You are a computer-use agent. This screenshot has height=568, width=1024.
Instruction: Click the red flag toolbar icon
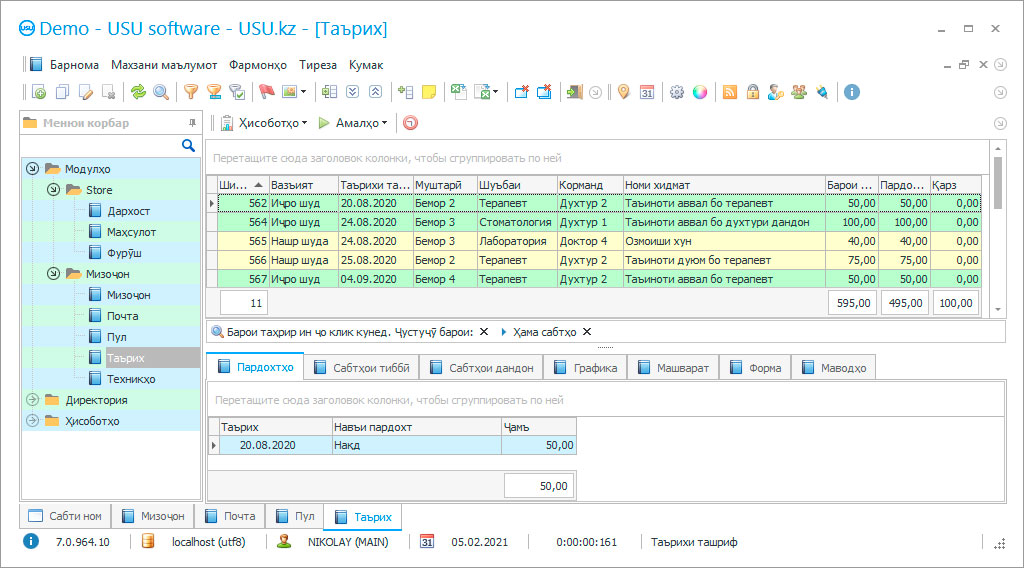[266, 92]
